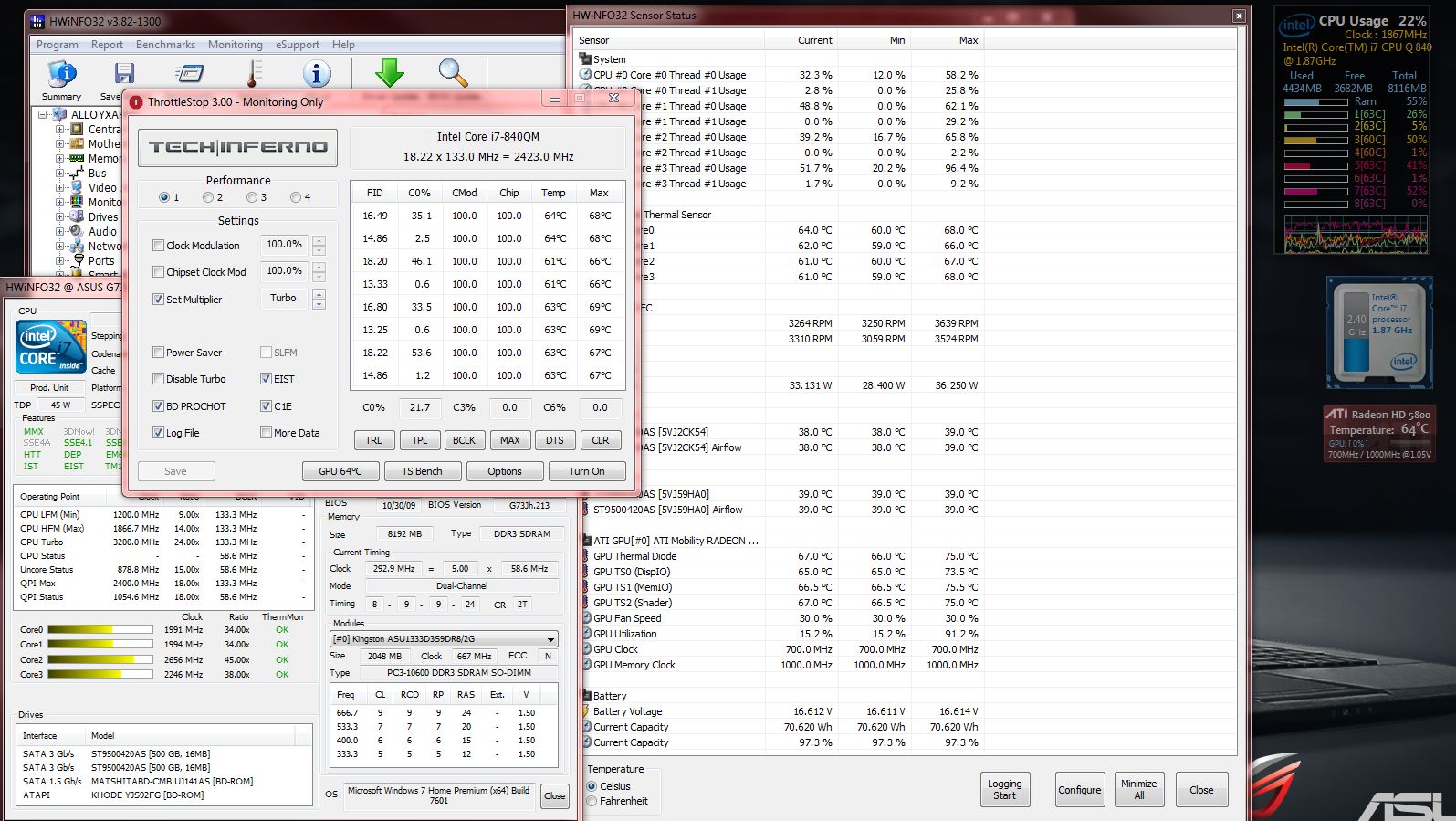Enable the Power Saver checkbox
This screenshot has width=1456, height=821.
tap(159, 353)
